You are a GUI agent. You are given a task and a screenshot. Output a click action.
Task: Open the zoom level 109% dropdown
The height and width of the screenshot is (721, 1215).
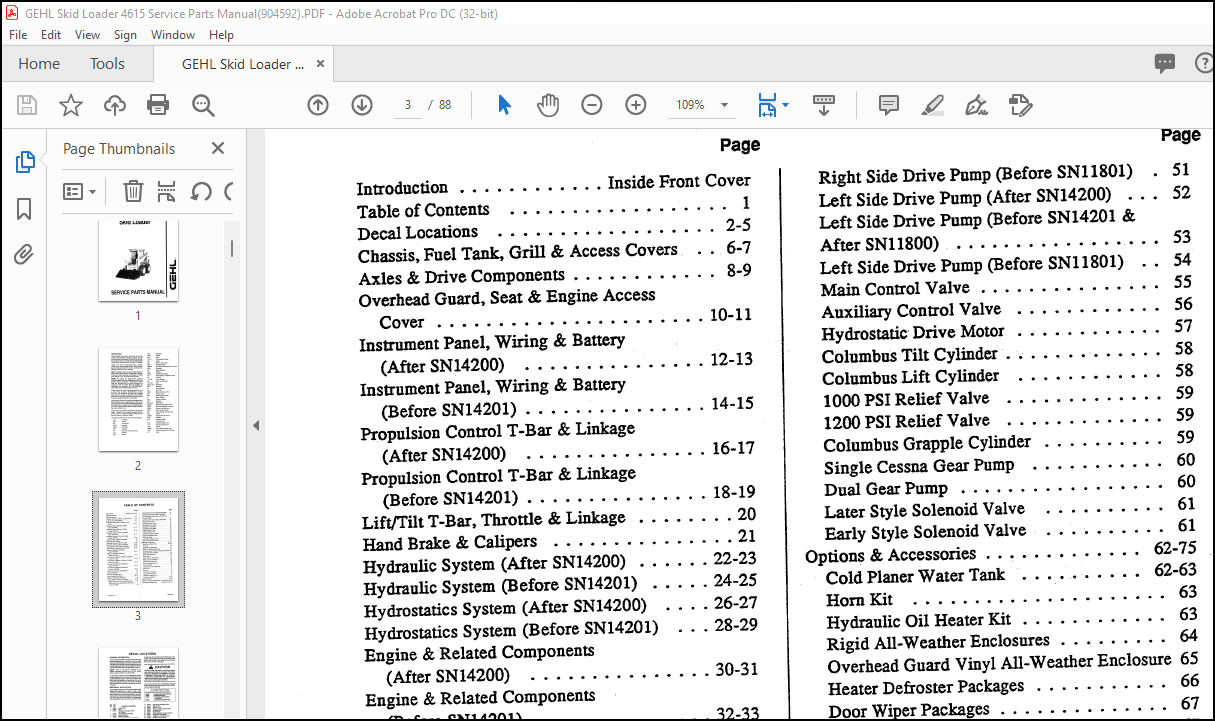coord(724,105)
